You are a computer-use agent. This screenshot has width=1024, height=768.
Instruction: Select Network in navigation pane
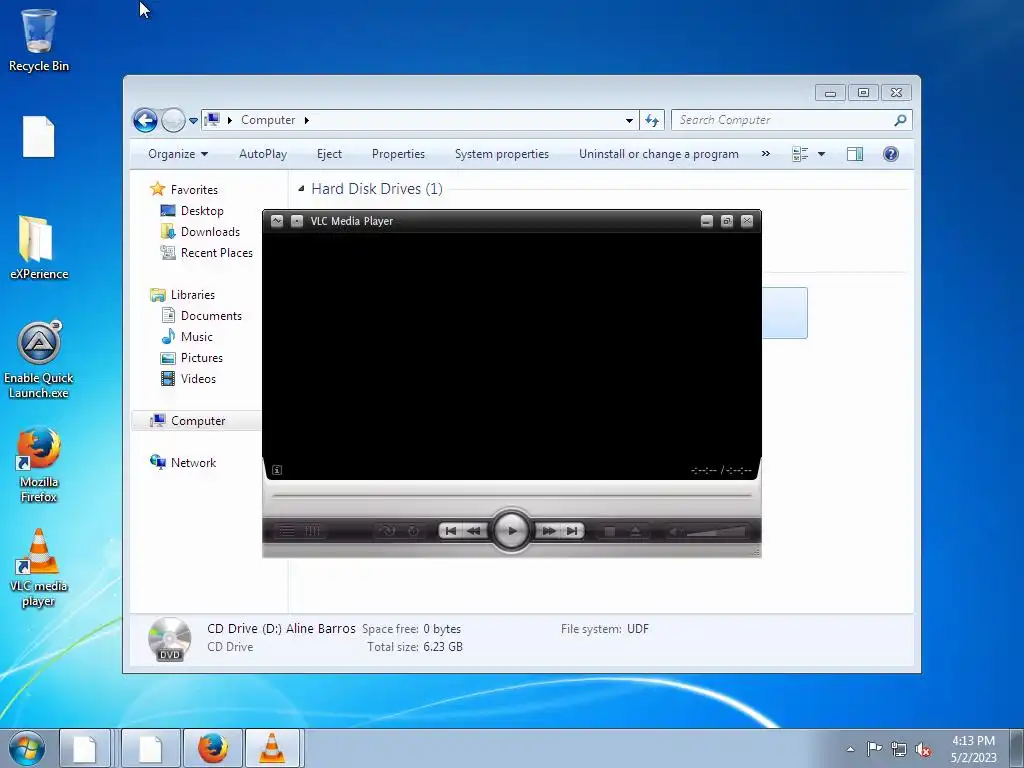(x=183, y=462)
